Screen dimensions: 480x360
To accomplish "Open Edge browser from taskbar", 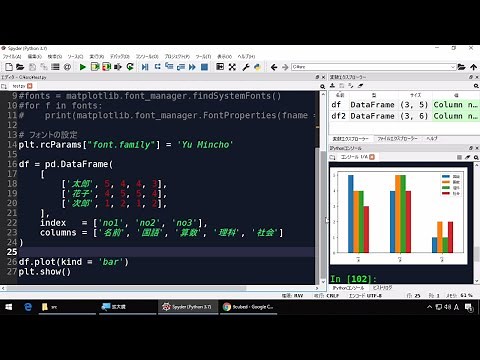I will tap(28, 307).
